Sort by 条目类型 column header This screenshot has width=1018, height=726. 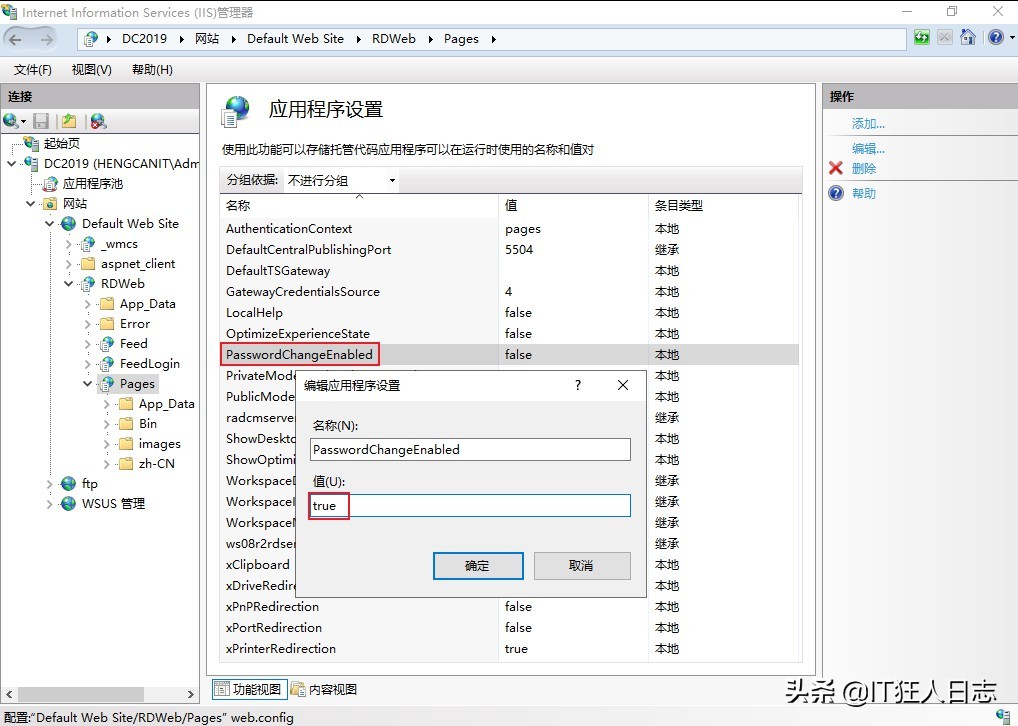click(723, 206)
